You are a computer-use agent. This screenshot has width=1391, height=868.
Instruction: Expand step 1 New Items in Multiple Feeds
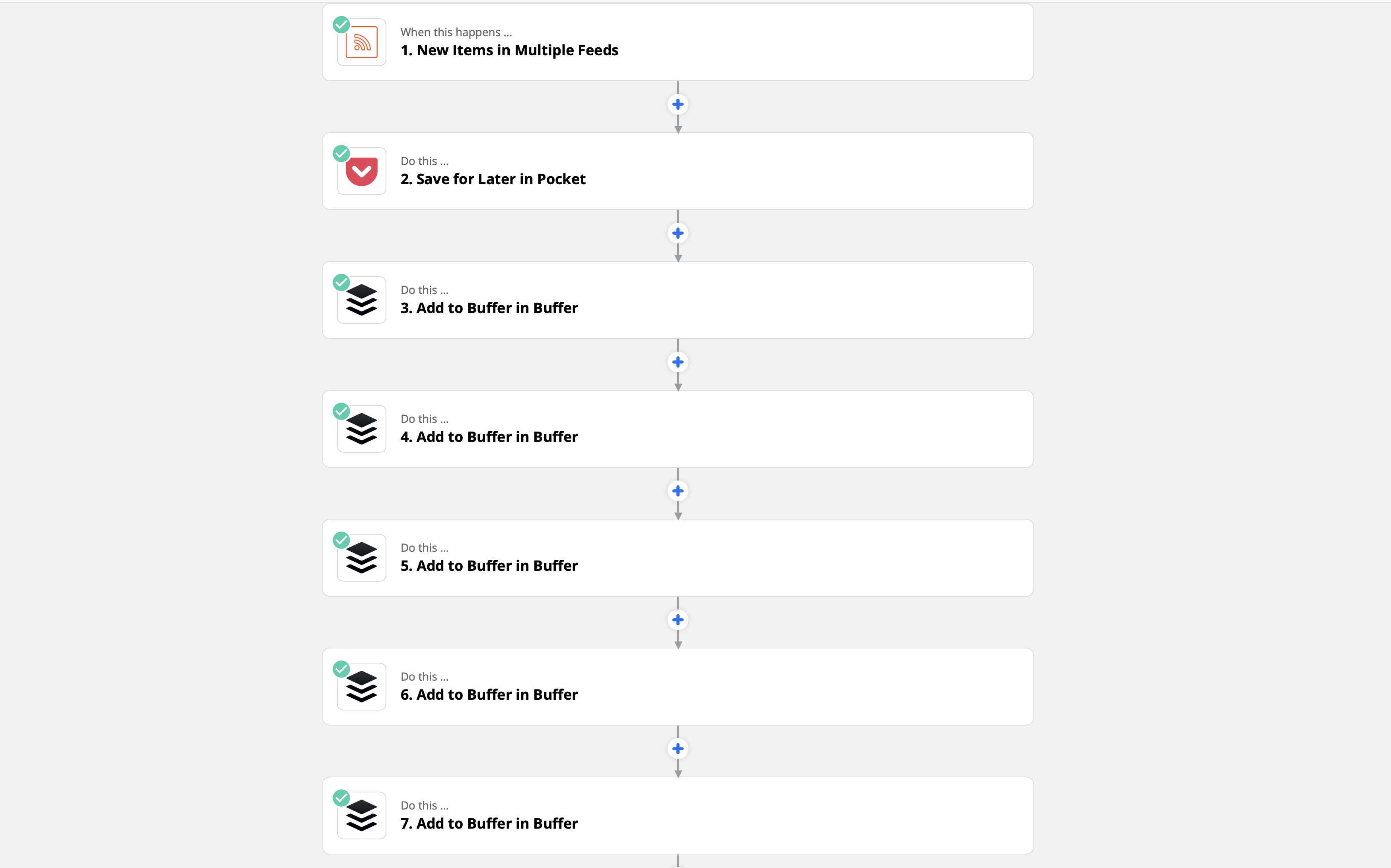(678, 43)
